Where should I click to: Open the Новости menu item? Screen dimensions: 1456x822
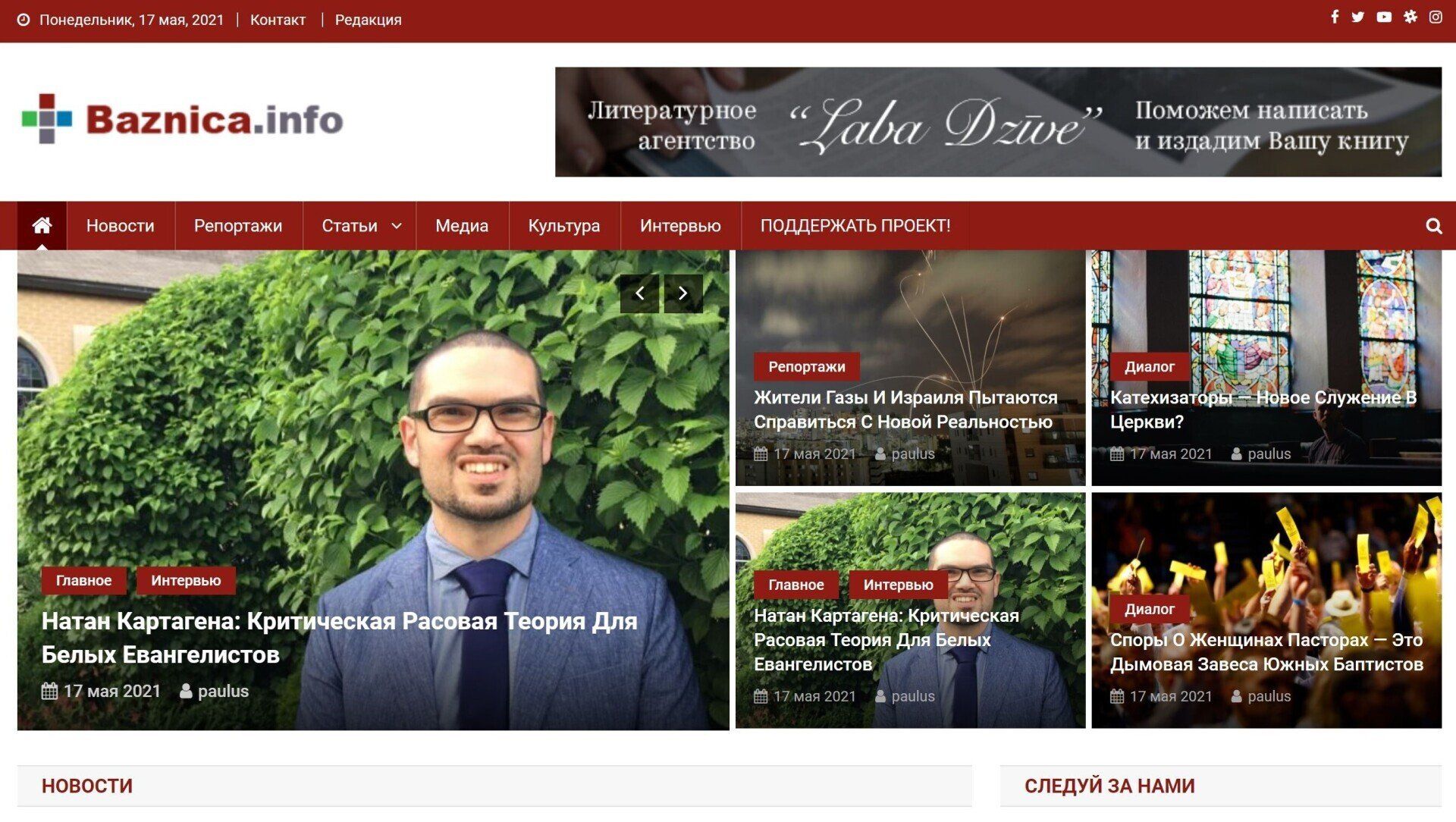(x=120, y=226)
